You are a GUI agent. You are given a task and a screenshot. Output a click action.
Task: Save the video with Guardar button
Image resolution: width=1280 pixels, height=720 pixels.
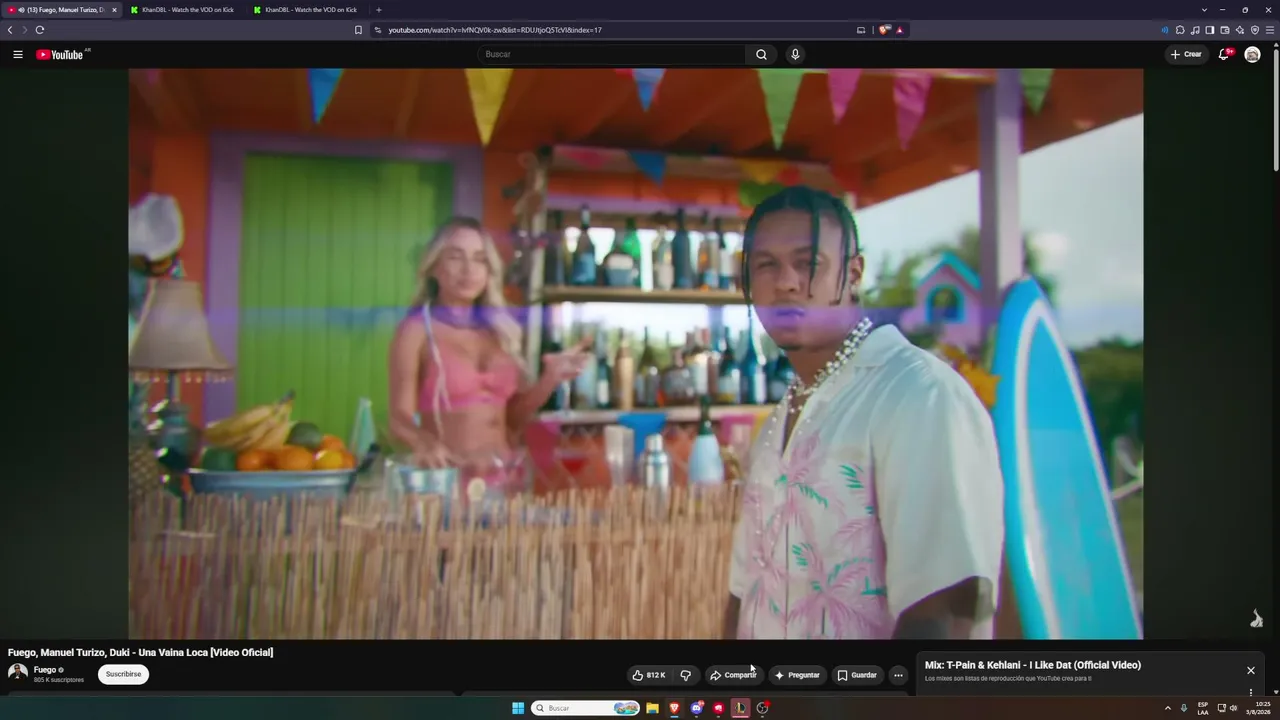(857, 675)
